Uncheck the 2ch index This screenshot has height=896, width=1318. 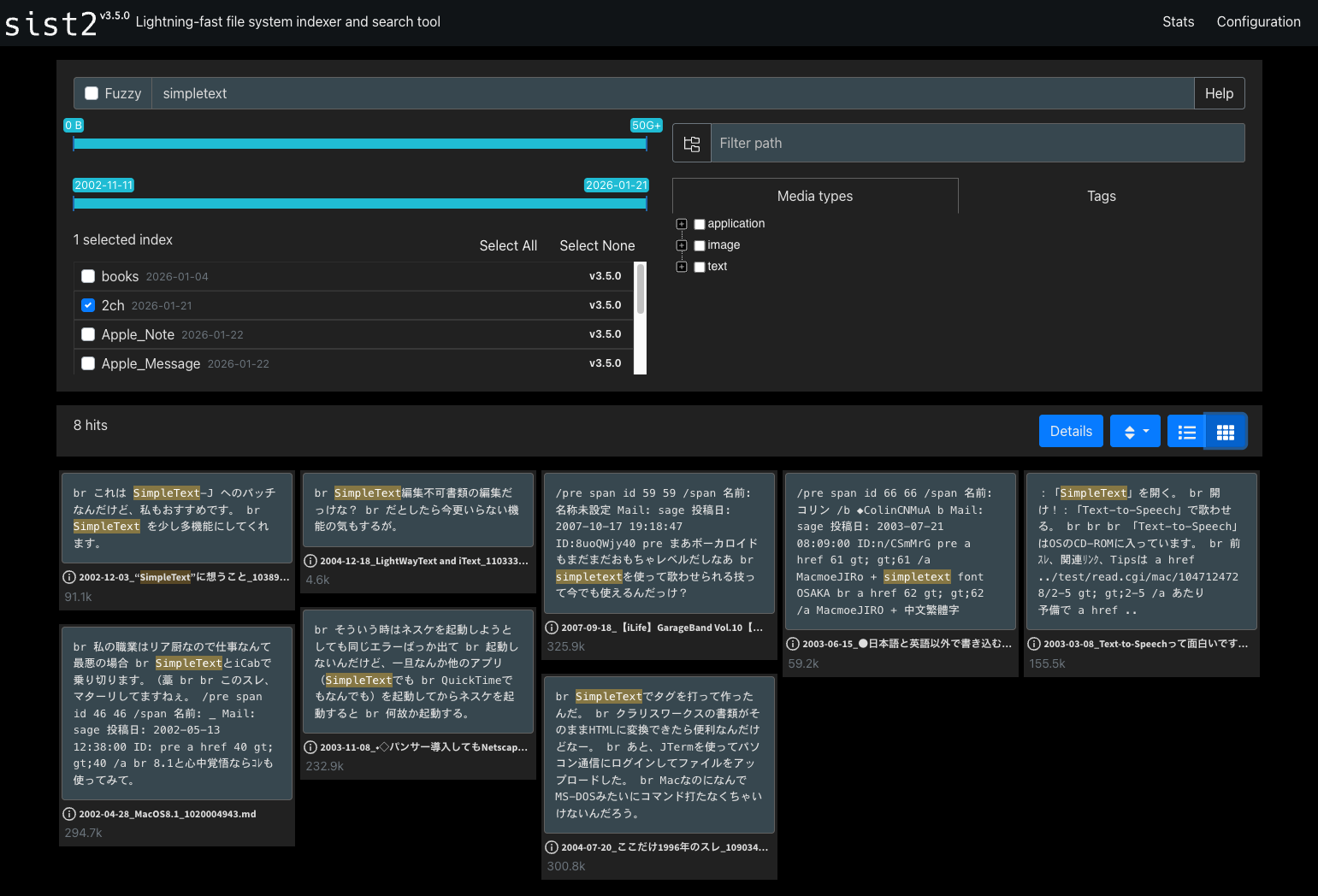click(88, 305)
